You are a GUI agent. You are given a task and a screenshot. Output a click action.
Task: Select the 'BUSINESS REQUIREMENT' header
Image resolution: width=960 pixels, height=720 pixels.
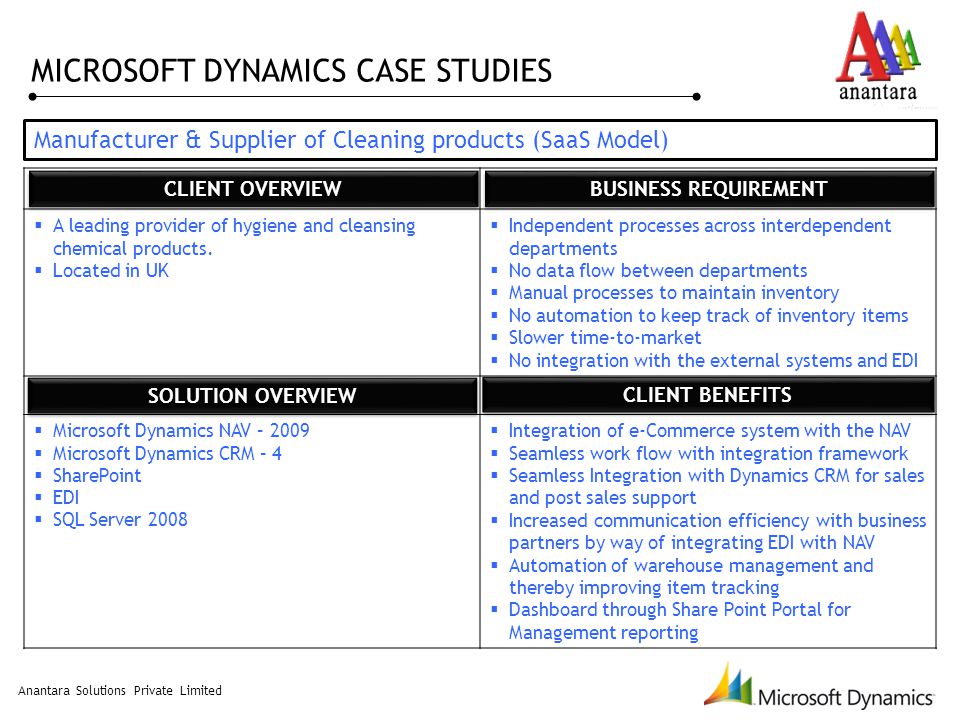pos(708,189)
